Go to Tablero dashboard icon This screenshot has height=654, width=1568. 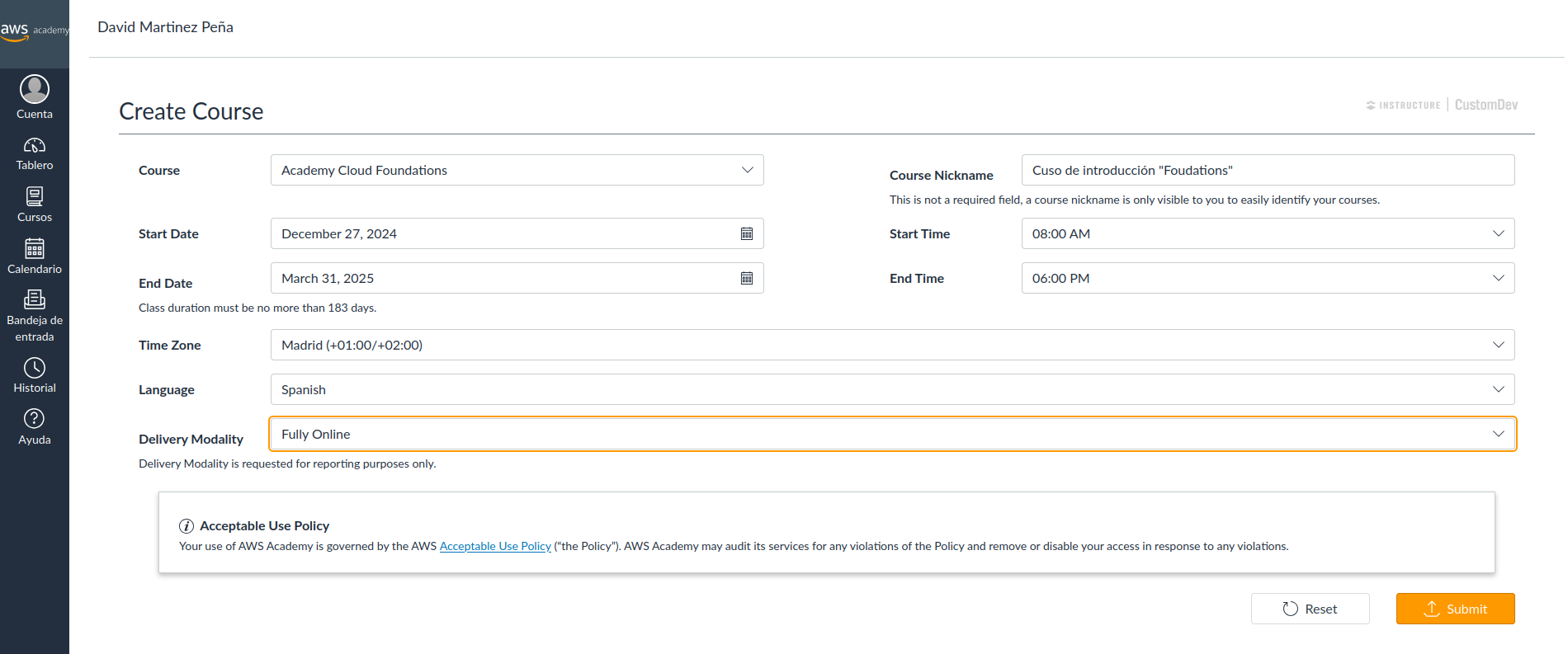point(35,146)
